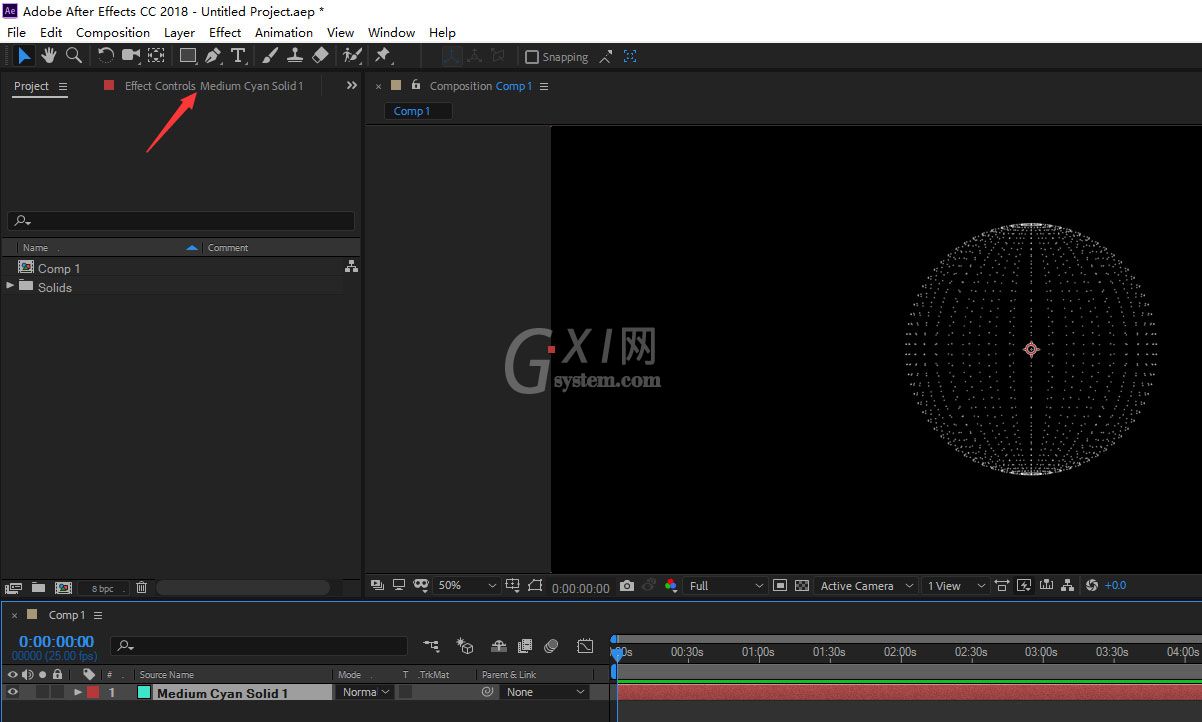Select the Horizontal Type tool

(x=238, y=56)
